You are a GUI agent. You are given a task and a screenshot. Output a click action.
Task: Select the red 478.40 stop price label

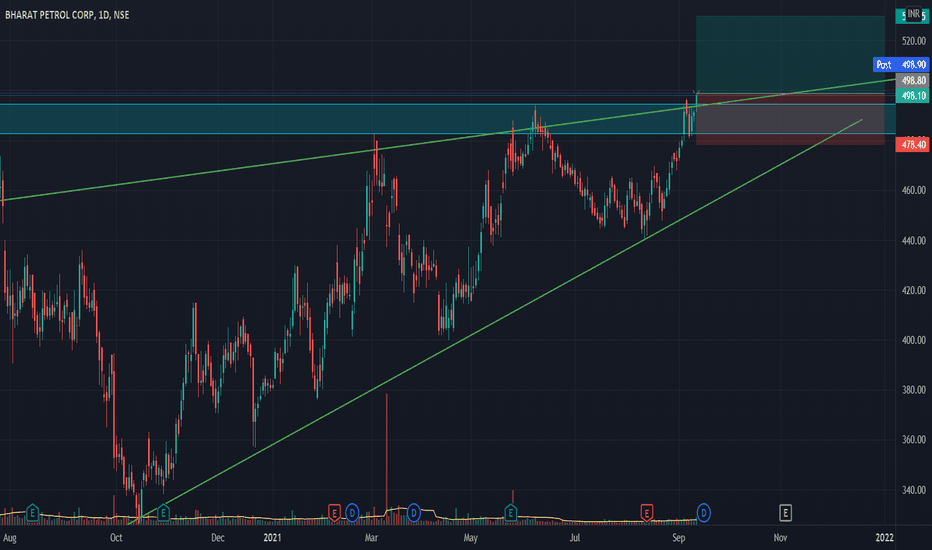912,144
